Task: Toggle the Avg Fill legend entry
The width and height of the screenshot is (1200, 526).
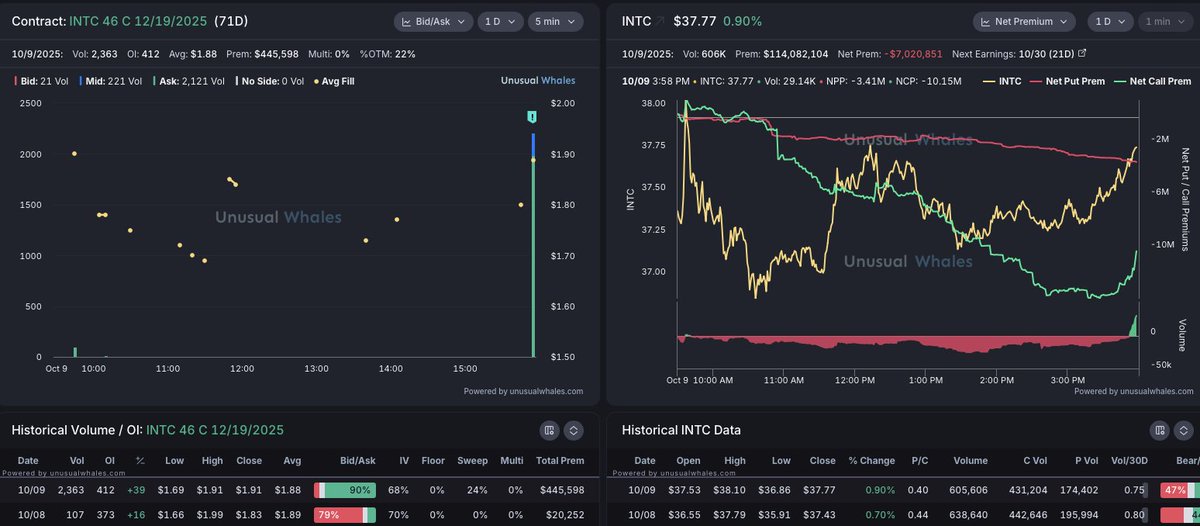Action: point(335,81)
